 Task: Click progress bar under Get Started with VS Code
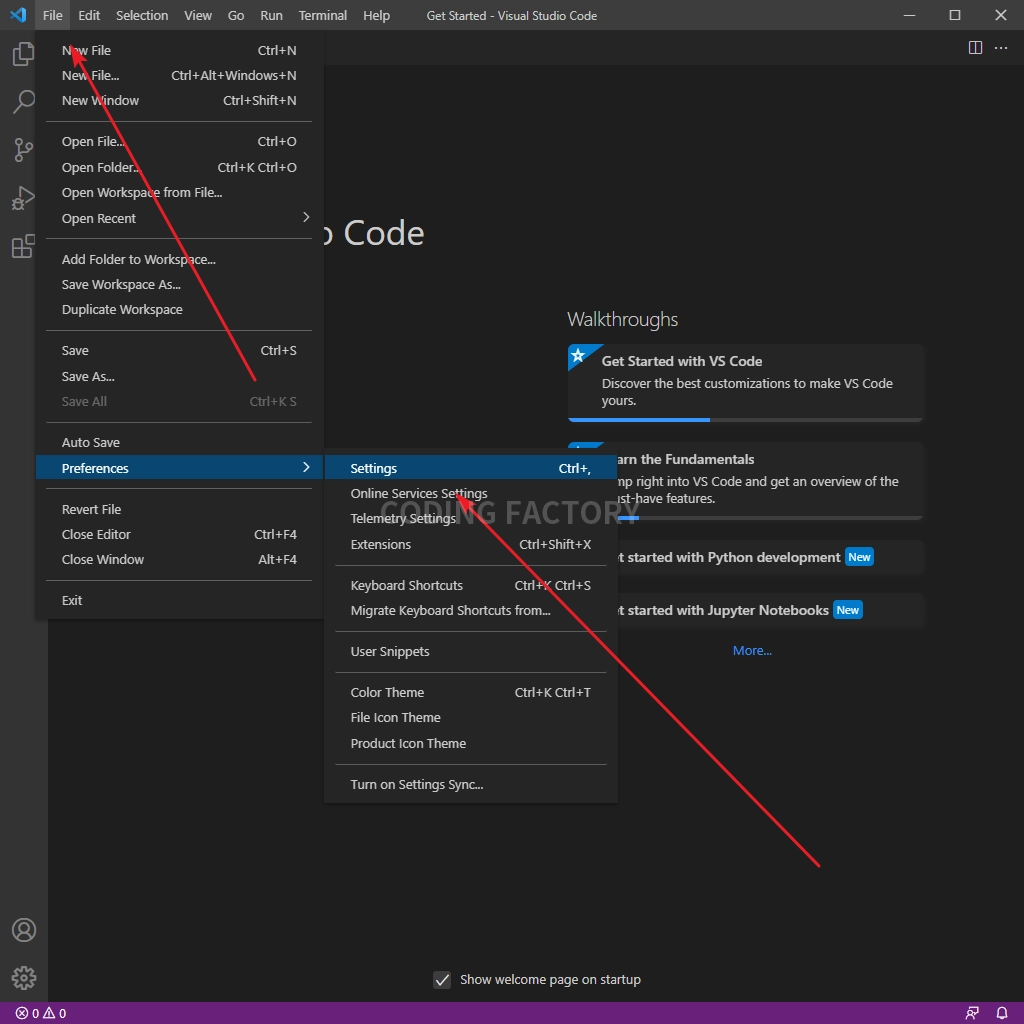(x=745, y=420)
